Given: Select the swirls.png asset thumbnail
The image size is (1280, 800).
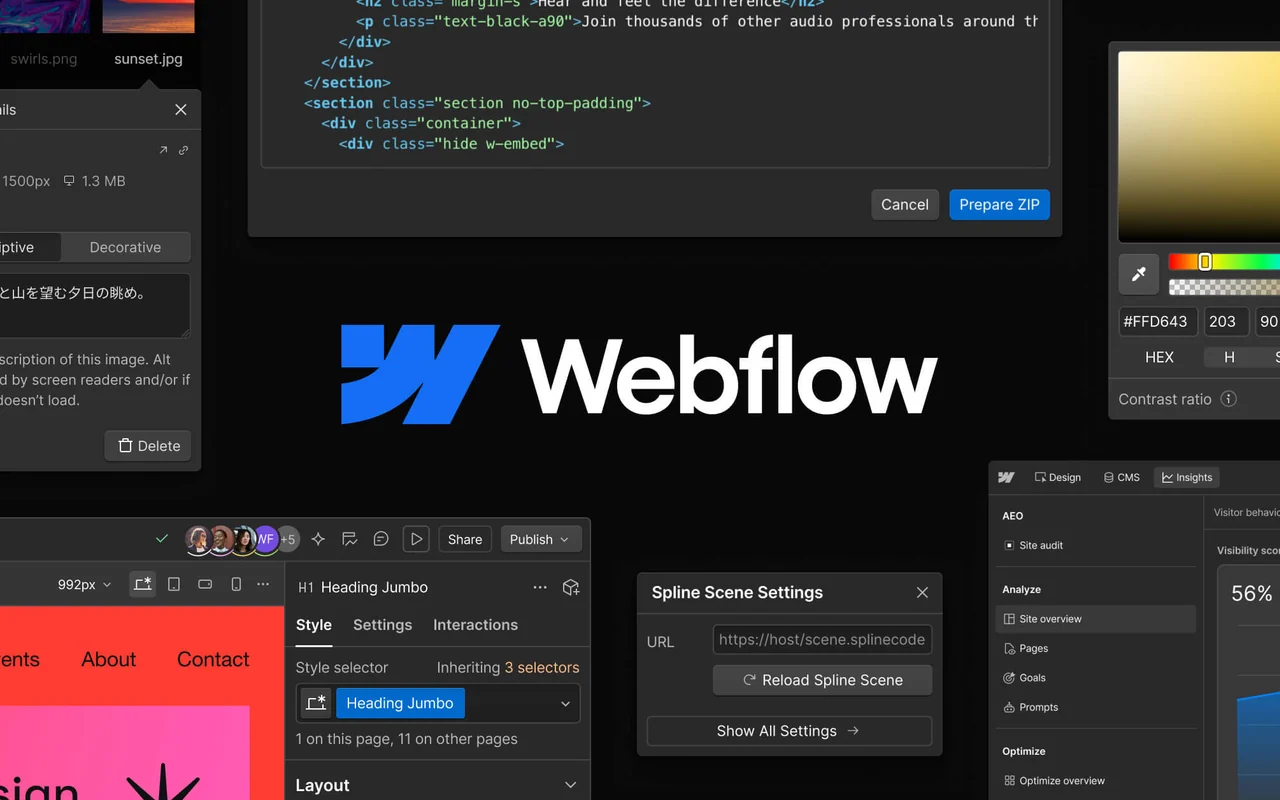Looking at the screenshot, I should pyautogui.click(x=44, y=16).
